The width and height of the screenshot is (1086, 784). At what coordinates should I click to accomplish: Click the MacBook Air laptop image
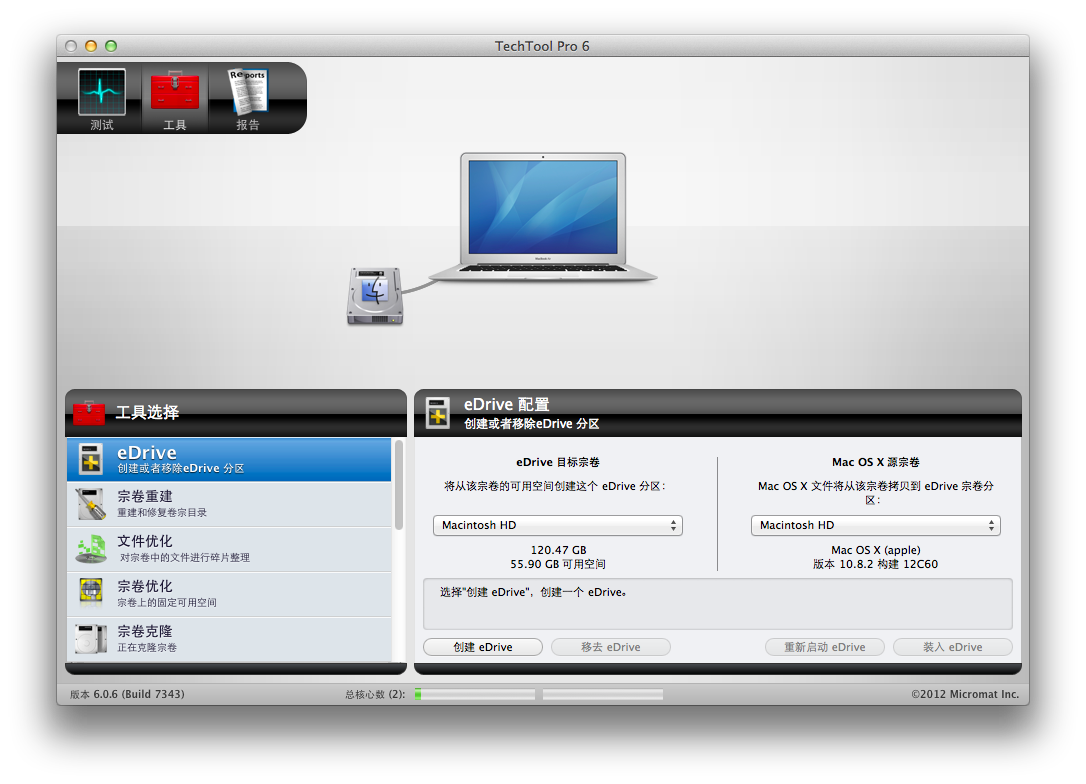tap(543, 217)
